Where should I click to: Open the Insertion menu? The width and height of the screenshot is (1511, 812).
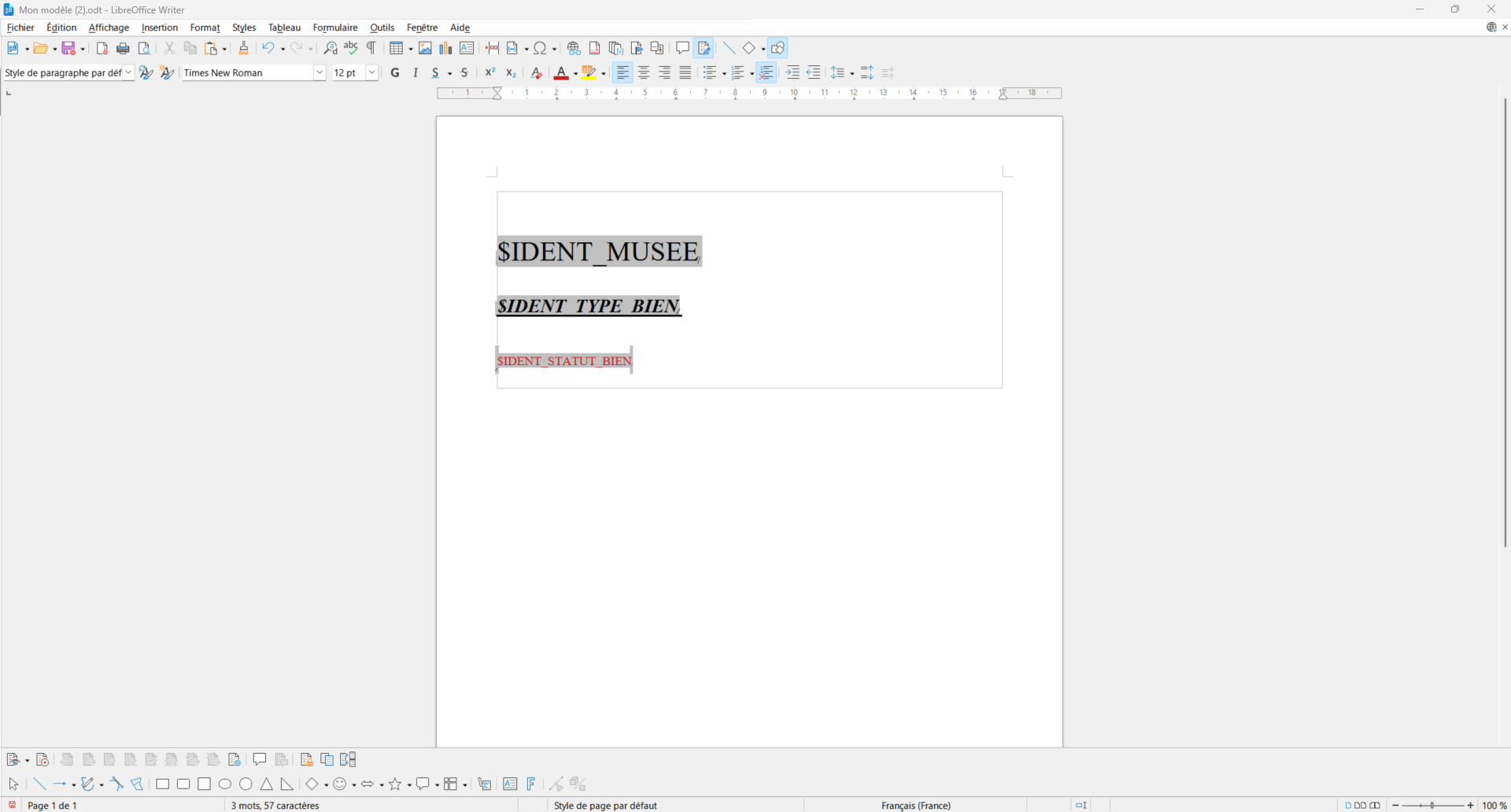point(160,28)
